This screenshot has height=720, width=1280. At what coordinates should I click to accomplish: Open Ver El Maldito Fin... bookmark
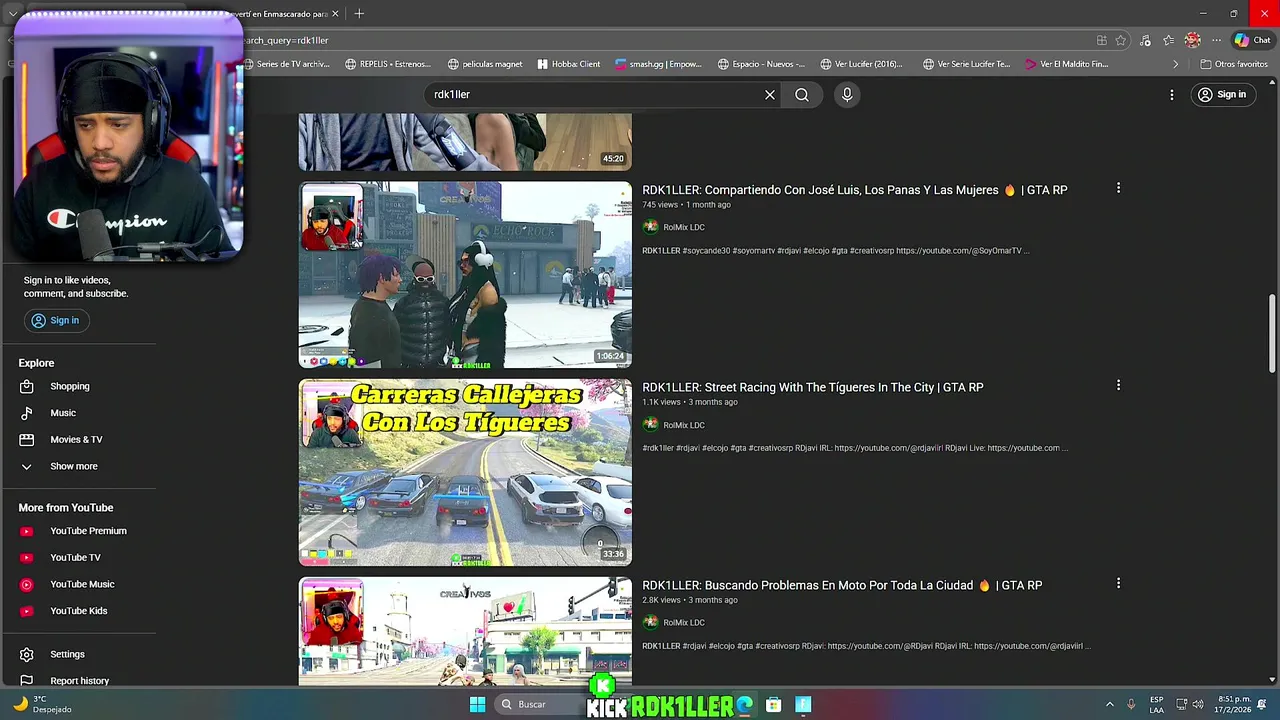(x=1067, y=64)
